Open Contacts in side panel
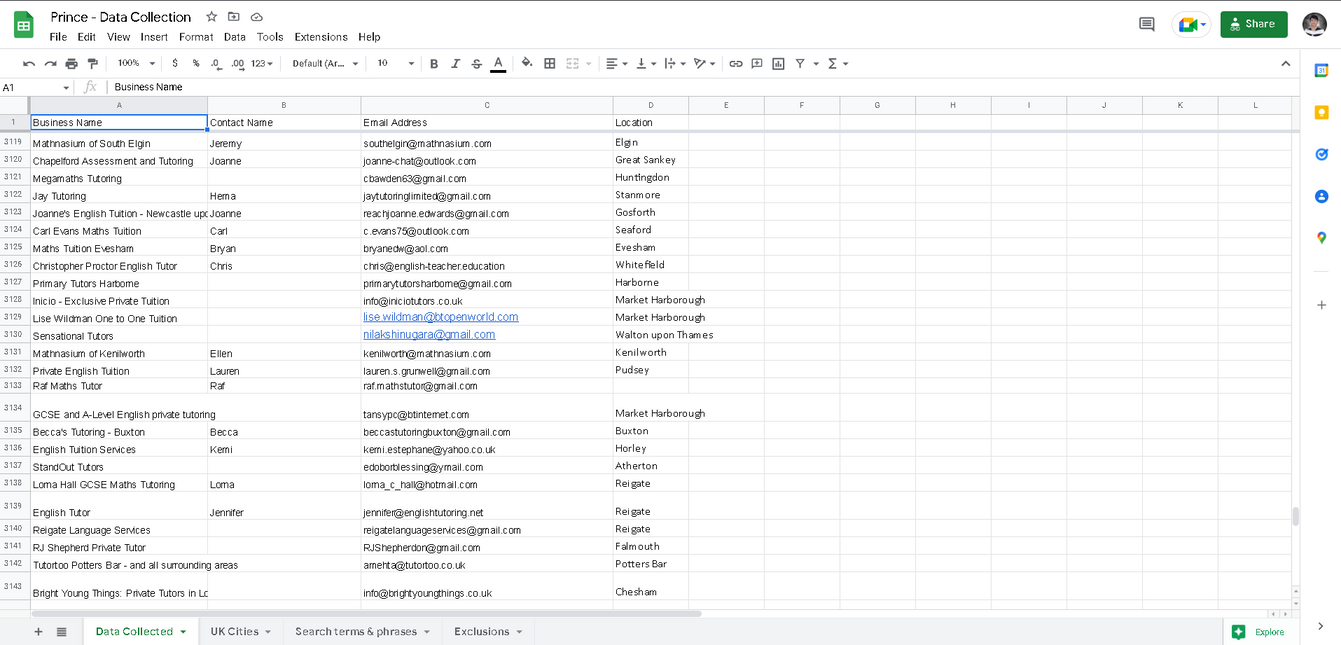The height and width of the screenshot is (645, 1341). (1321, 196)
